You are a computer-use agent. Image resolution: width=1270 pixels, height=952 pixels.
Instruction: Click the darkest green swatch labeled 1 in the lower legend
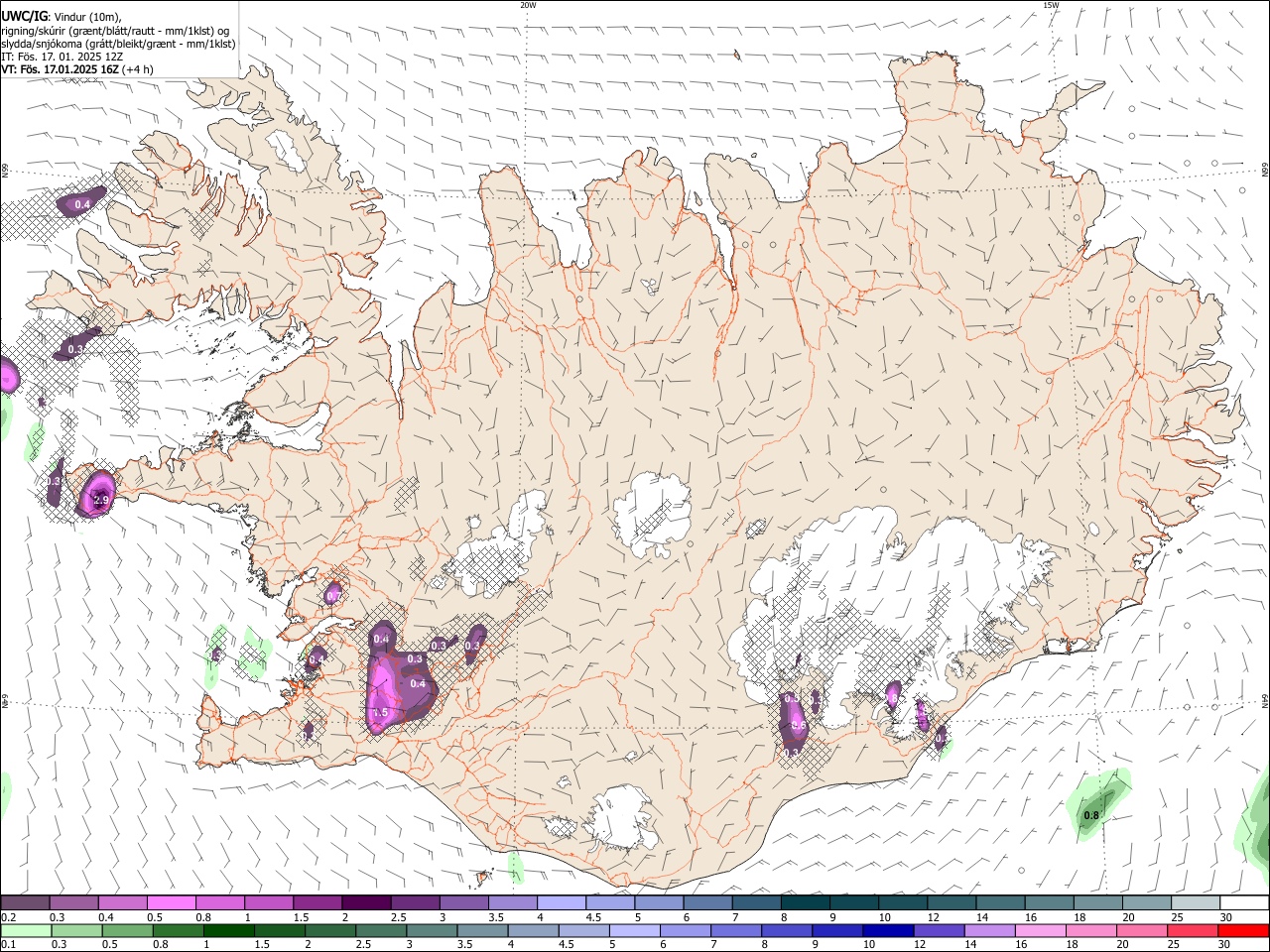[x=228, y=930]
